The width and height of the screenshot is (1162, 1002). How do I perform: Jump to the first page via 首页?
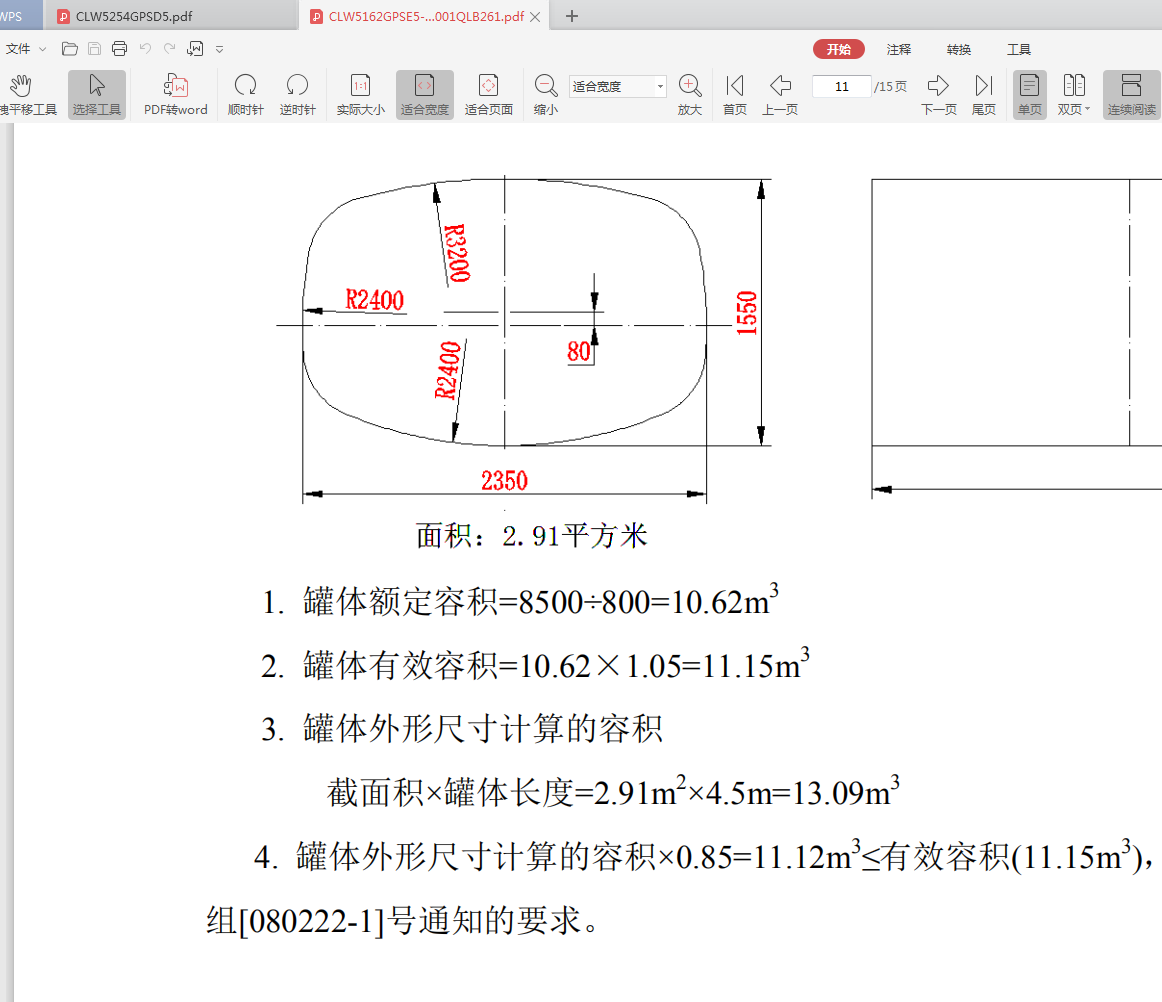click(734, 93)
